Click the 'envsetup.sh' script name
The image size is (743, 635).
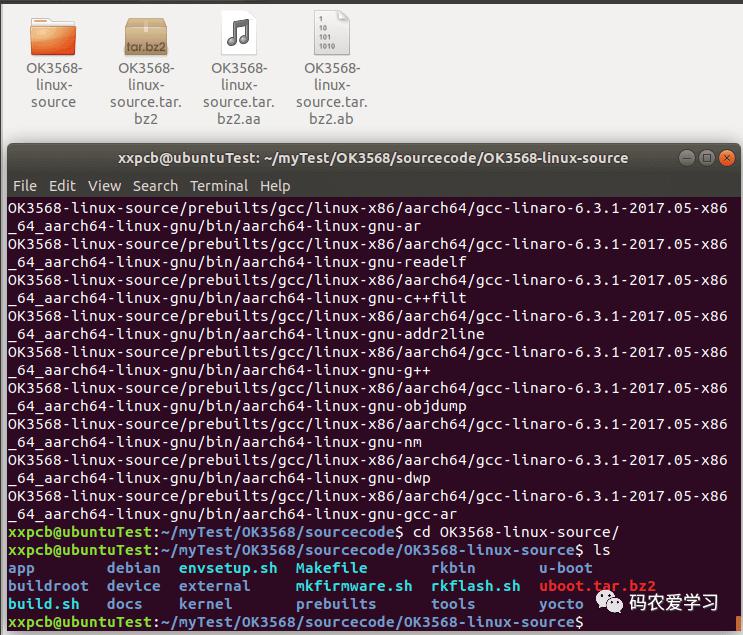(228, 568)
